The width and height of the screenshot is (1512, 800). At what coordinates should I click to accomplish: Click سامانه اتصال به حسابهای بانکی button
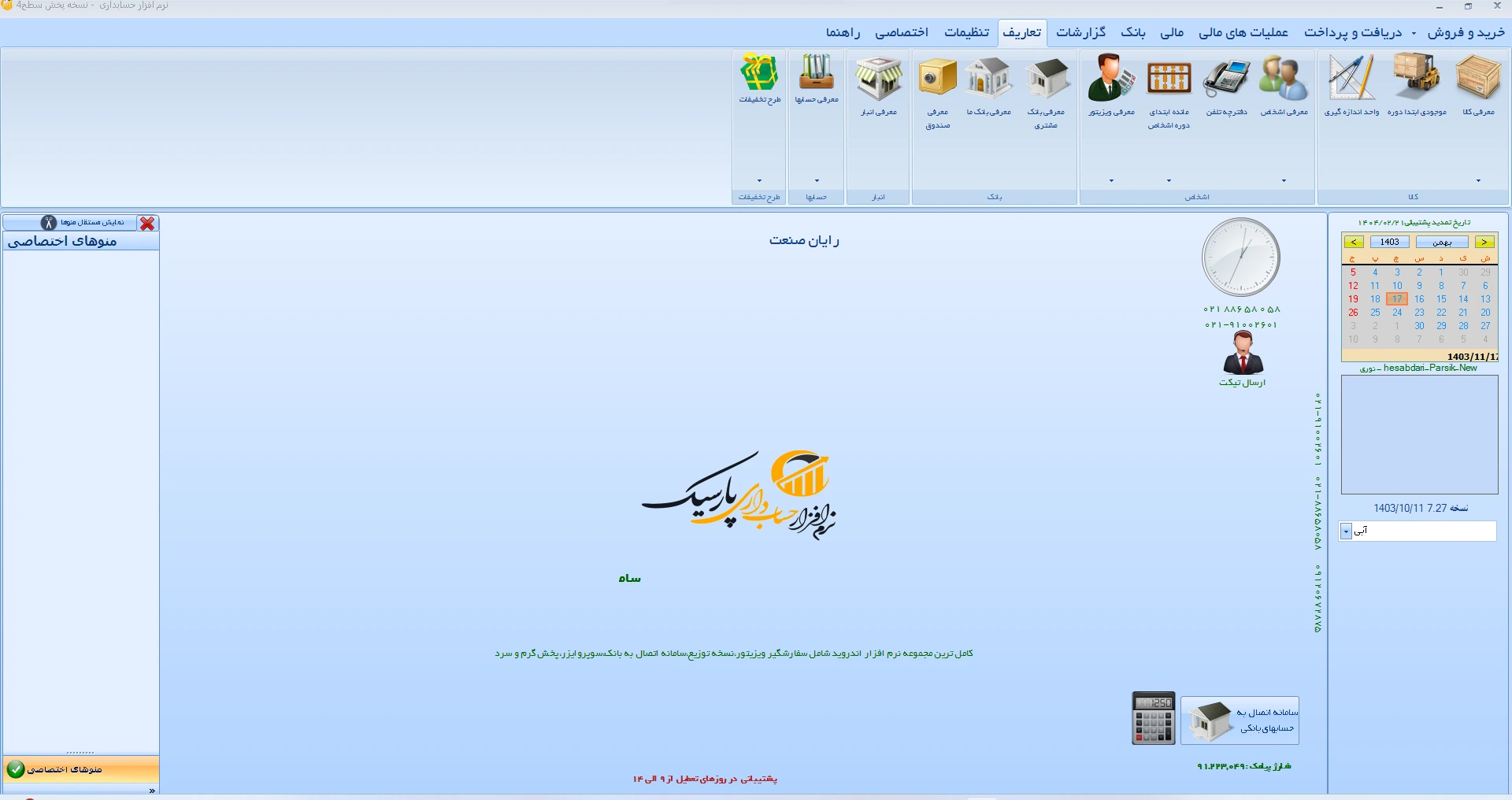[x=1240, y=720]
